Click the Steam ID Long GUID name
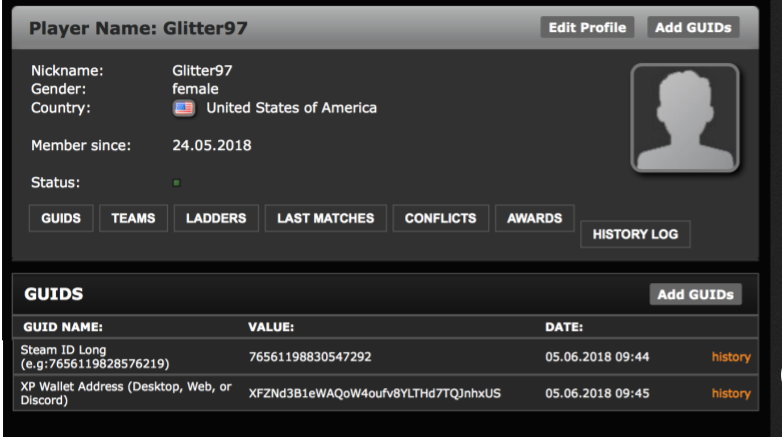 (x=95, y=357)
